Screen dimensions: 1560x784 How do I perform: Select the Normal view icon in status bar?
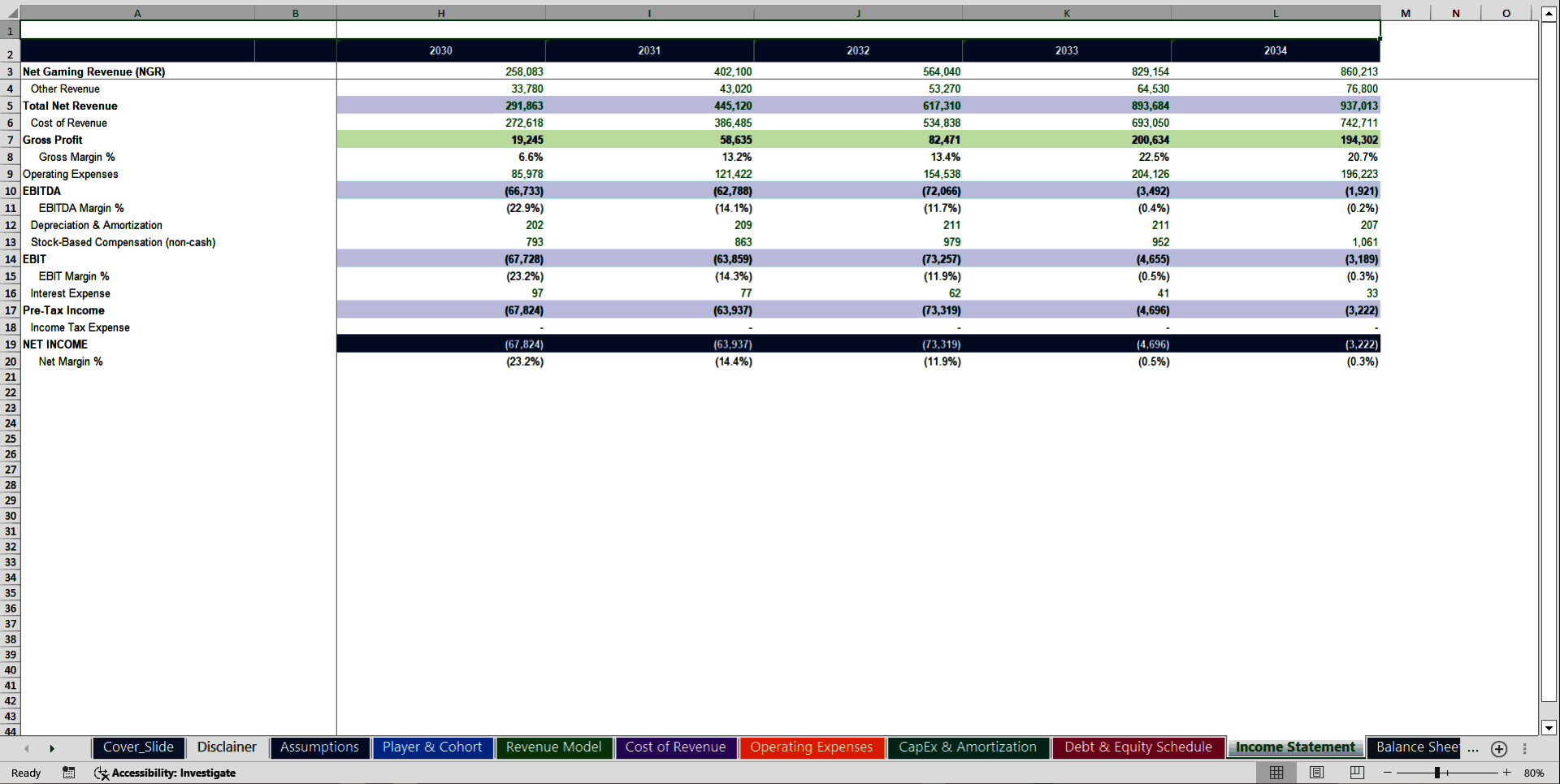(1276, 773)
